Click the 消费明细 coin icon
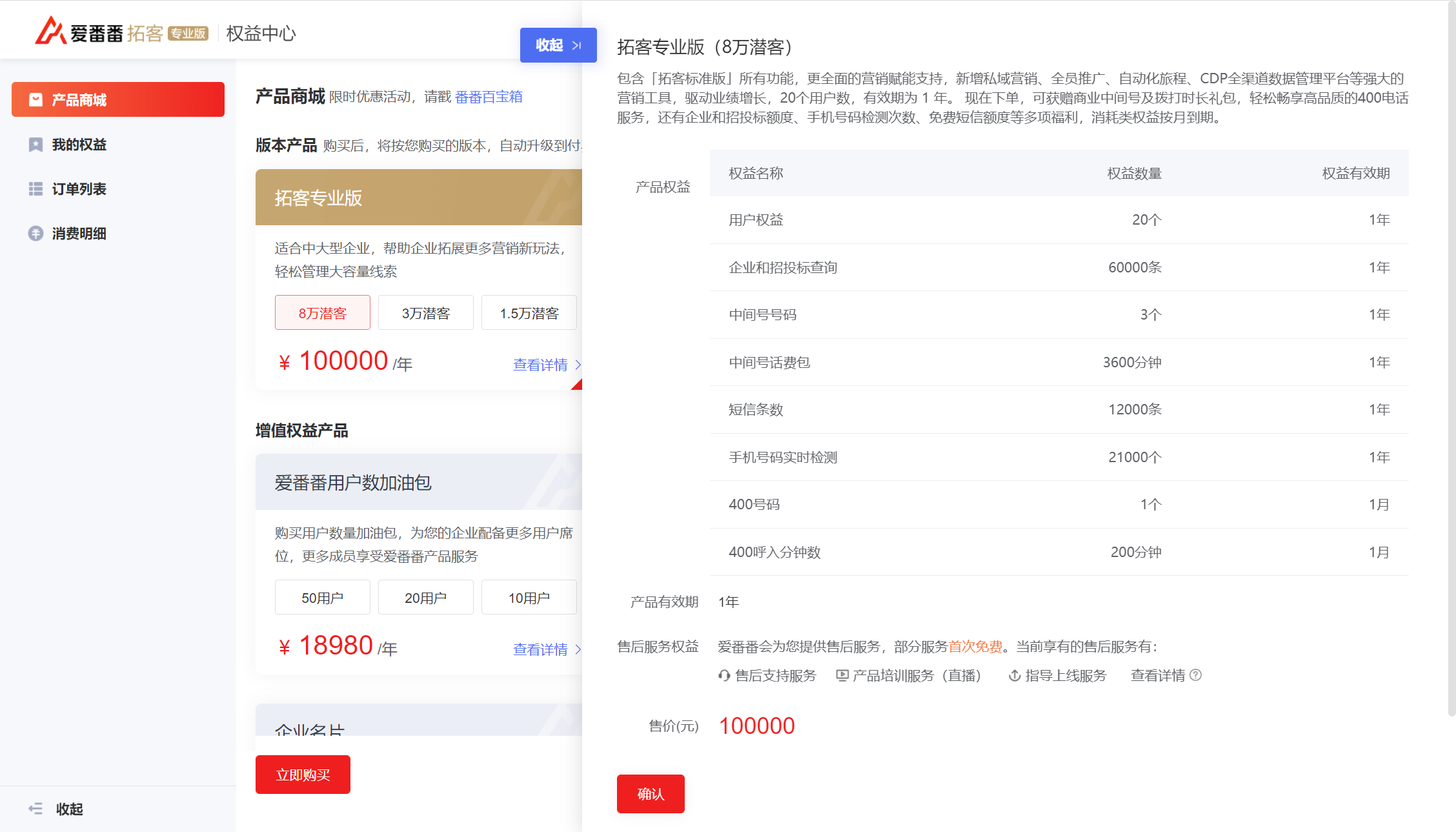 [36, 234]
